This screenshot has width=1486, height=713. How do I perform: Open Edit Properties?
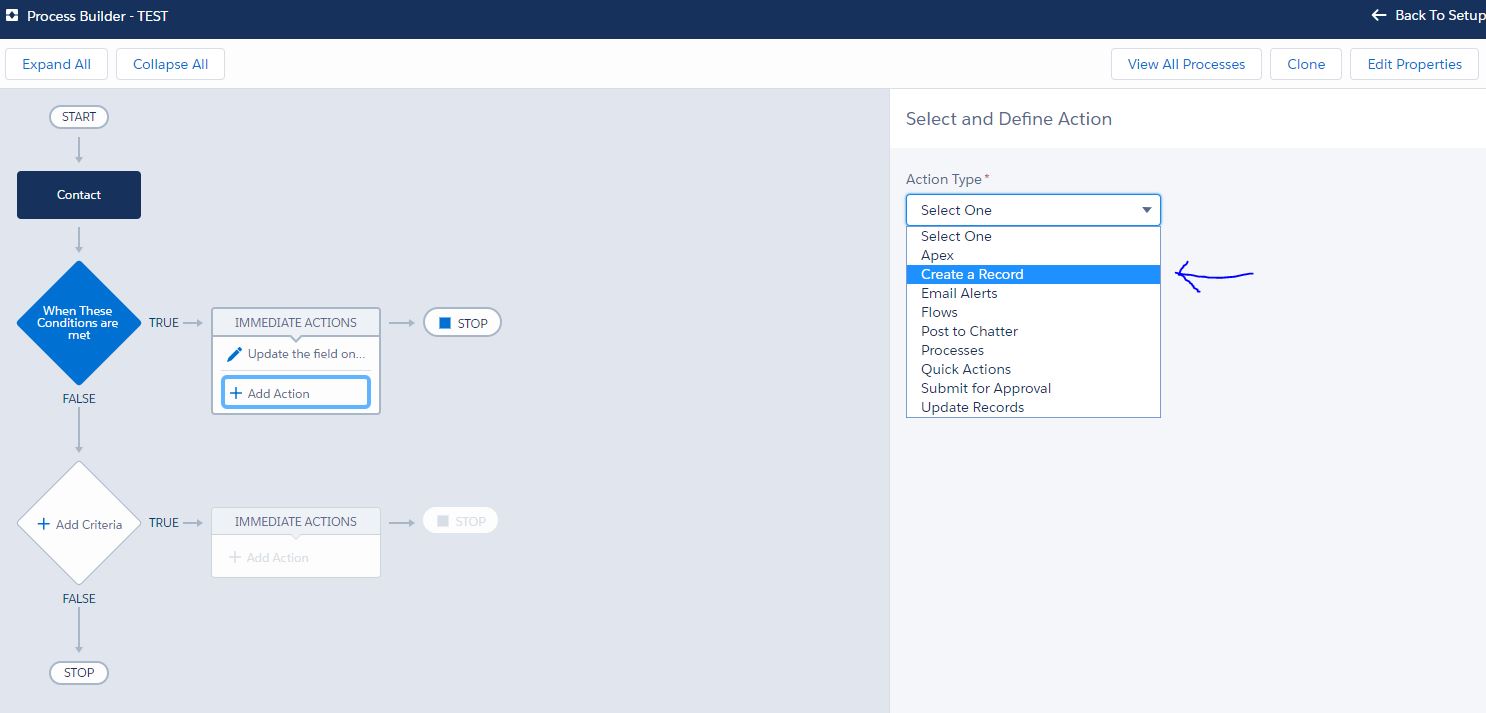click(x=1414, y=64)
